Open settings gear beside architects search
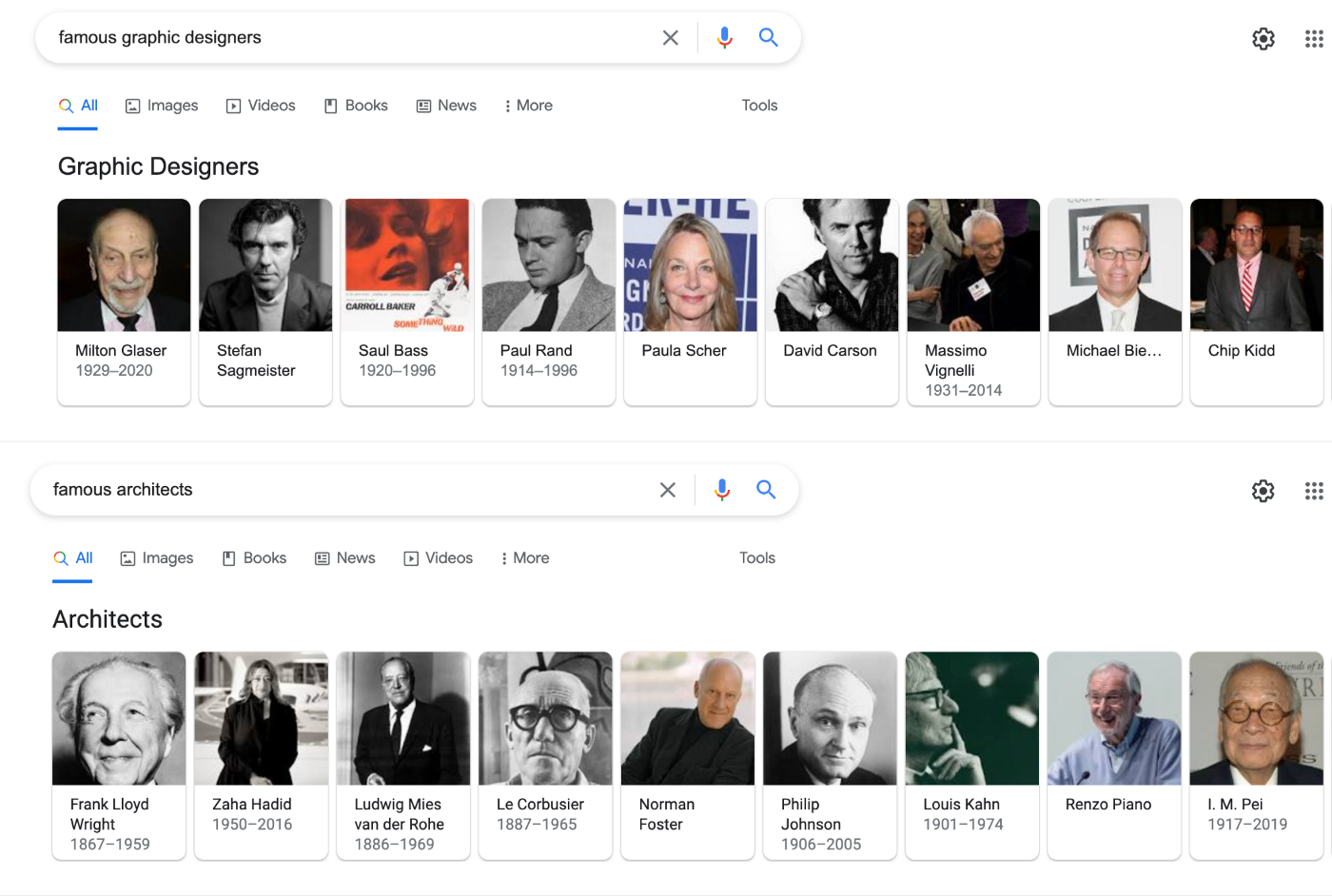This screenshot has height=896, width=1332. [x=1263, y=491]
